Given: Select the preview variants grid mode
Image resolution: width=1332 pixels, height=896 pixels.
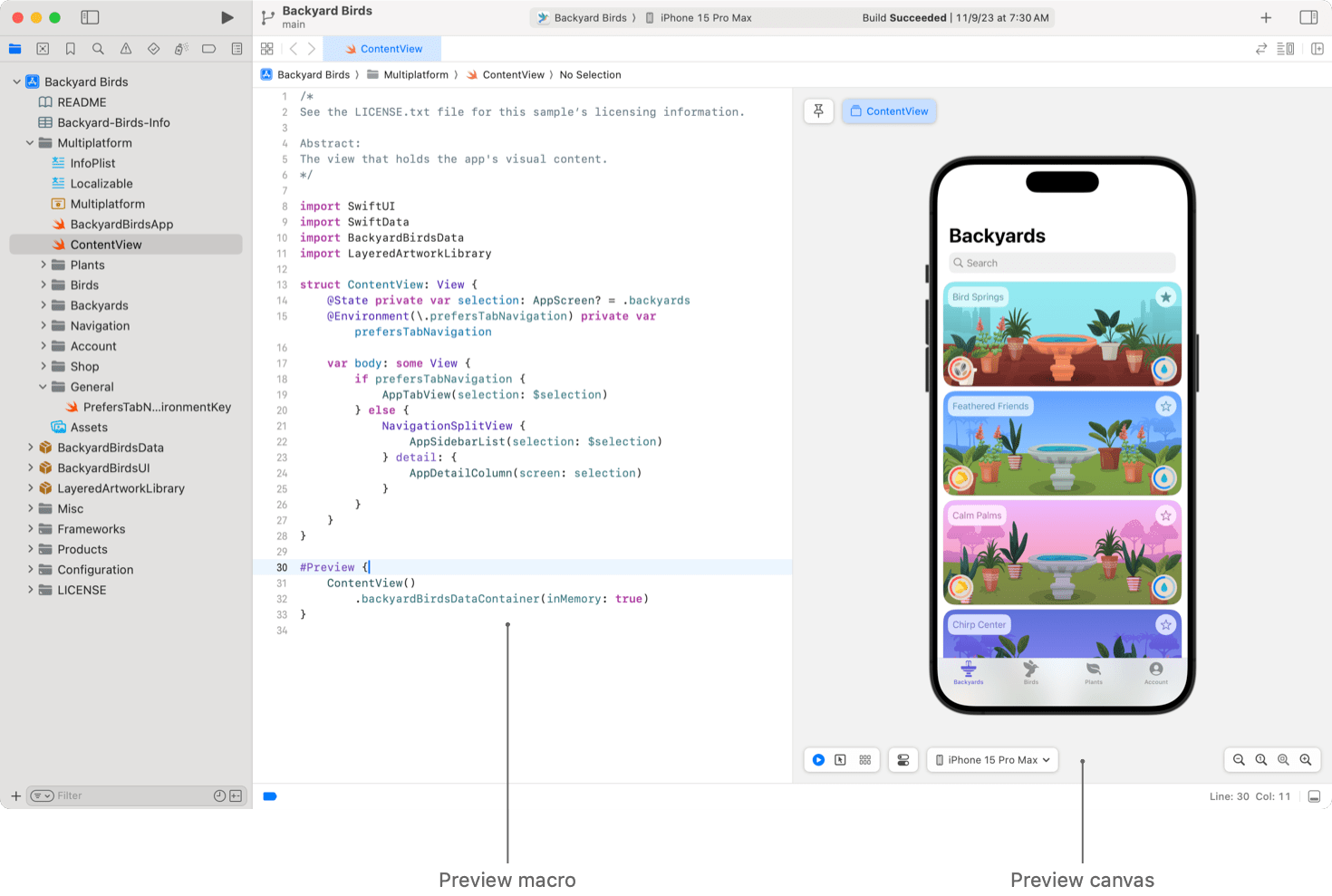Looking at the screenshot, I should [x=864, y=759].
